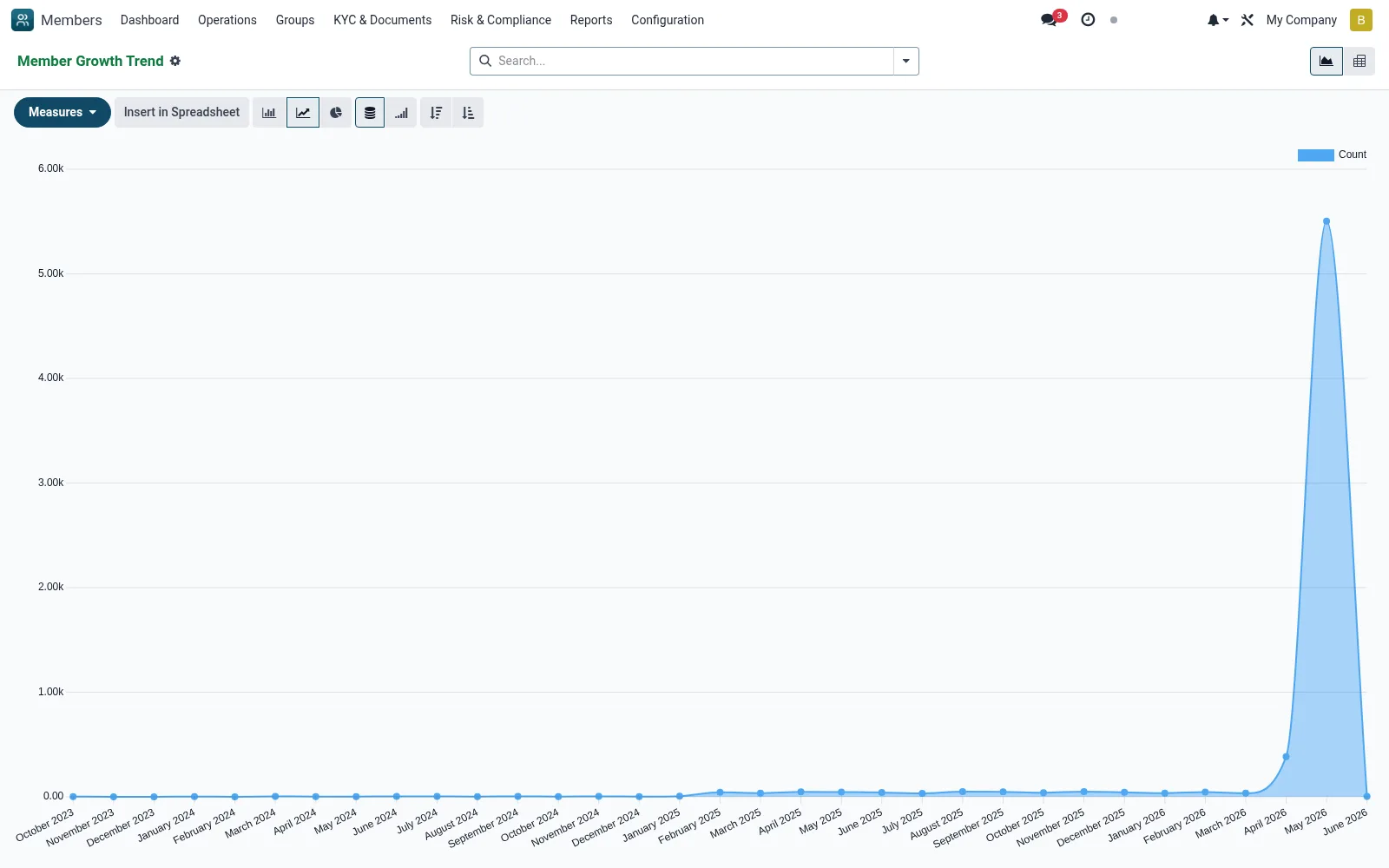Click the search magnifier icon
Viewport: 1389px width, 868px height.
click(485, 61)
